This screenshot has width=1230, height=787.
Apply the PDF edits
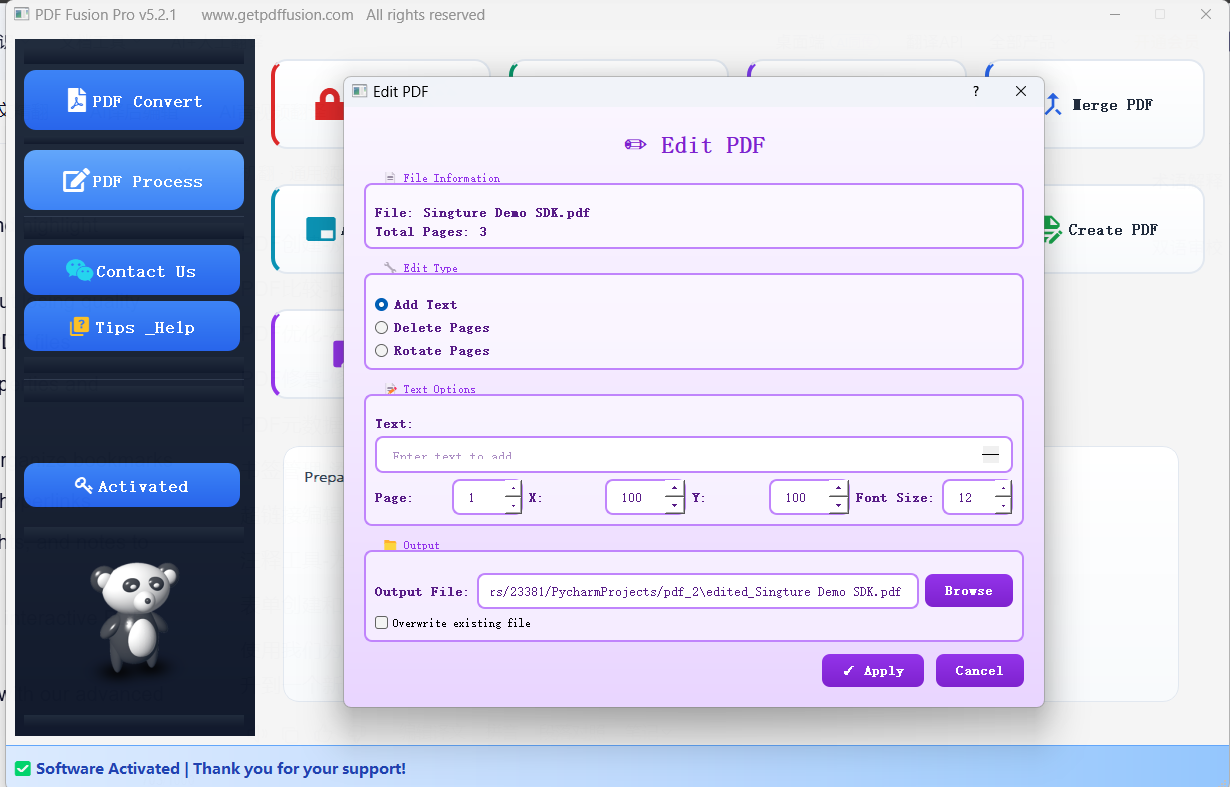pos(872,670)
